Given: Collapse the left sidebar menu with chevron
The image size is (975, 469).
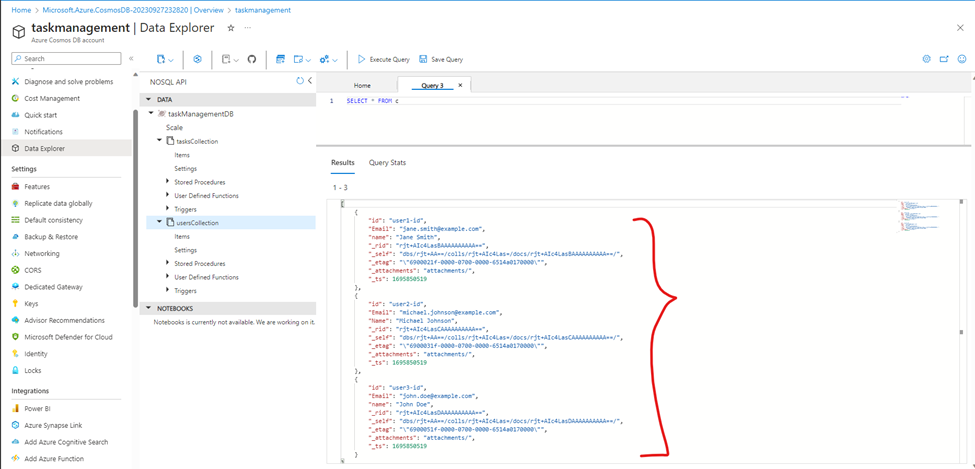Looking at the screenshot, I should [131, 58].
